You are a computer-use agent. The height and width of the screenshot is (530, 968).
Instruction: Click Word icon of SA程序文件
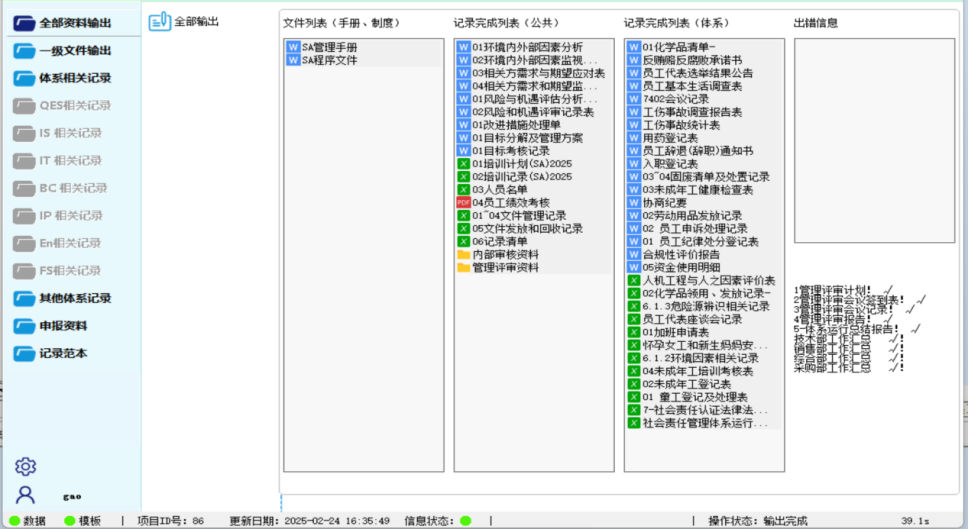[x=293, y=60]
